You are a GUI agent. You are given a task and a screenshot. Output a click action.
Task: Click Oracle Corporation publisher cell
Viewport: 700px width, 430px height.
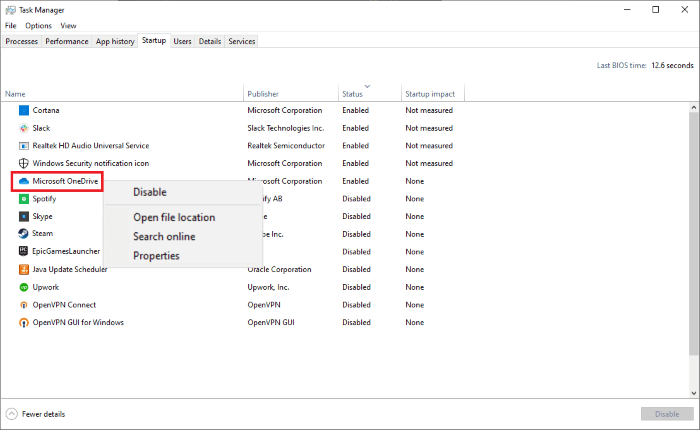click(x=279, y=269)
